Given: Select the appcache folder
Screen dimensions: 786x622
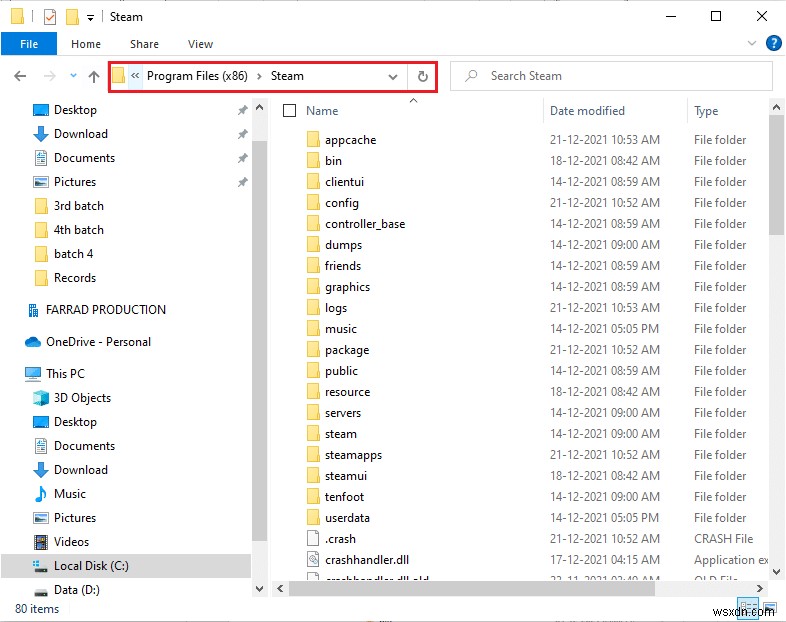Looking at the screenshot, I should click(x=350, y=140).
